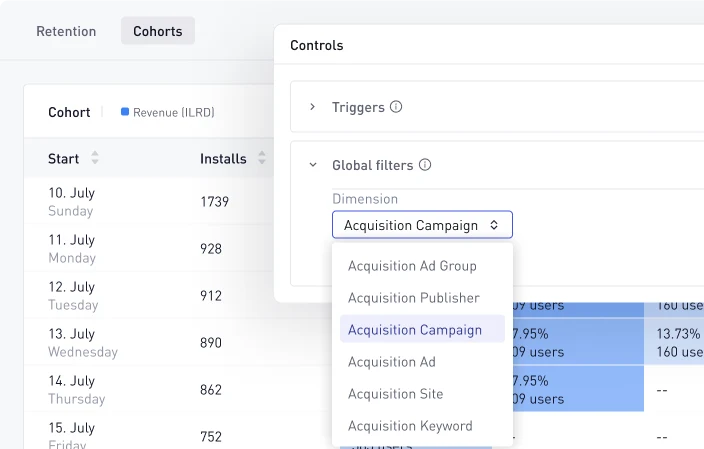Pick the Acquisition Ad option
The height and width of the screenshot is (449, 704).
(391, 362)
